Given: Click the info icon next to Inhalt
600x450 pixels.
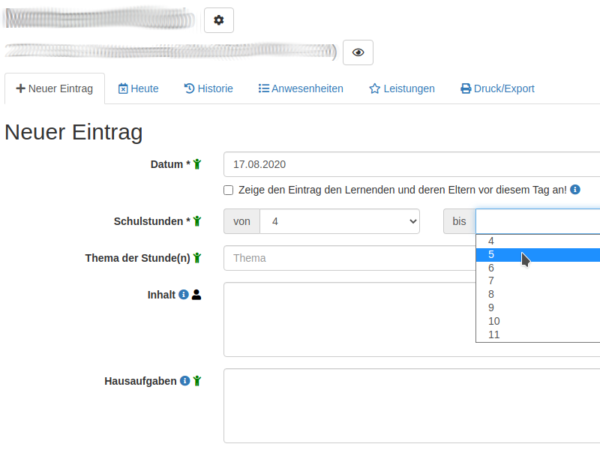Looking at the screenshot, I should [x=183, y=295].
